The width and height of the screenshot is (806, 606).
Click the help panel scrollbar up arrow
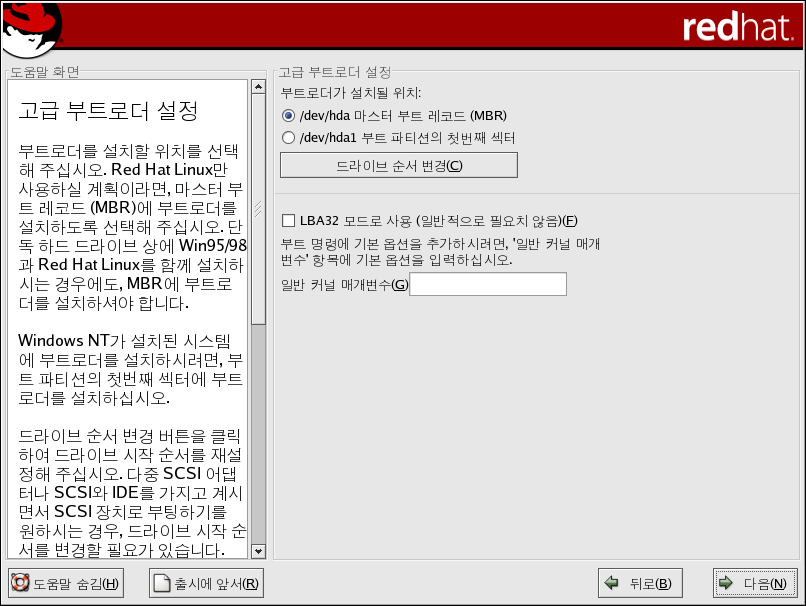(258, 87)
